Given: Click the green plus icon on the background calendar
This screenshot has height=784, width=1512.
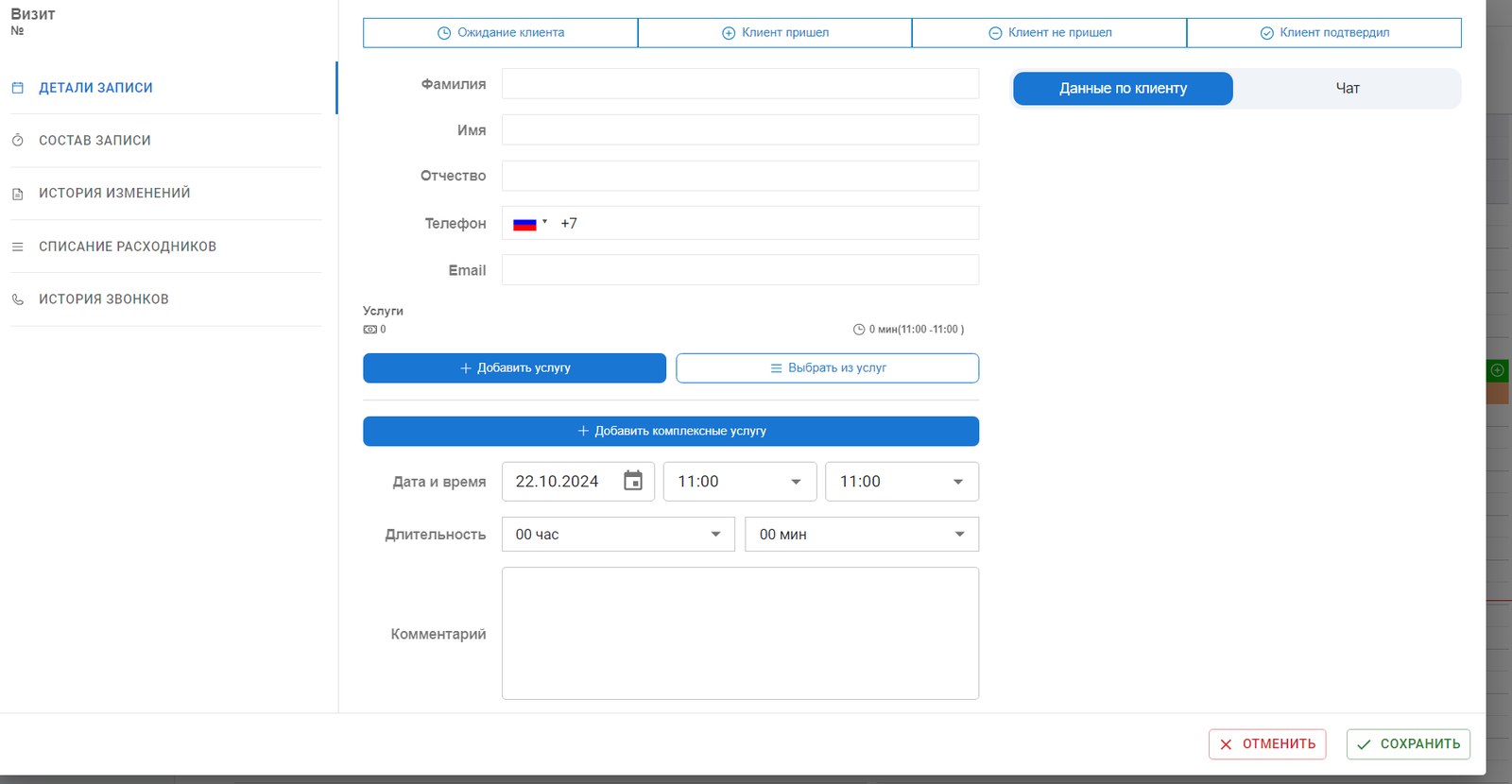Looking at the screenshot, I should pyautogui.click(x=1497, y=369).
